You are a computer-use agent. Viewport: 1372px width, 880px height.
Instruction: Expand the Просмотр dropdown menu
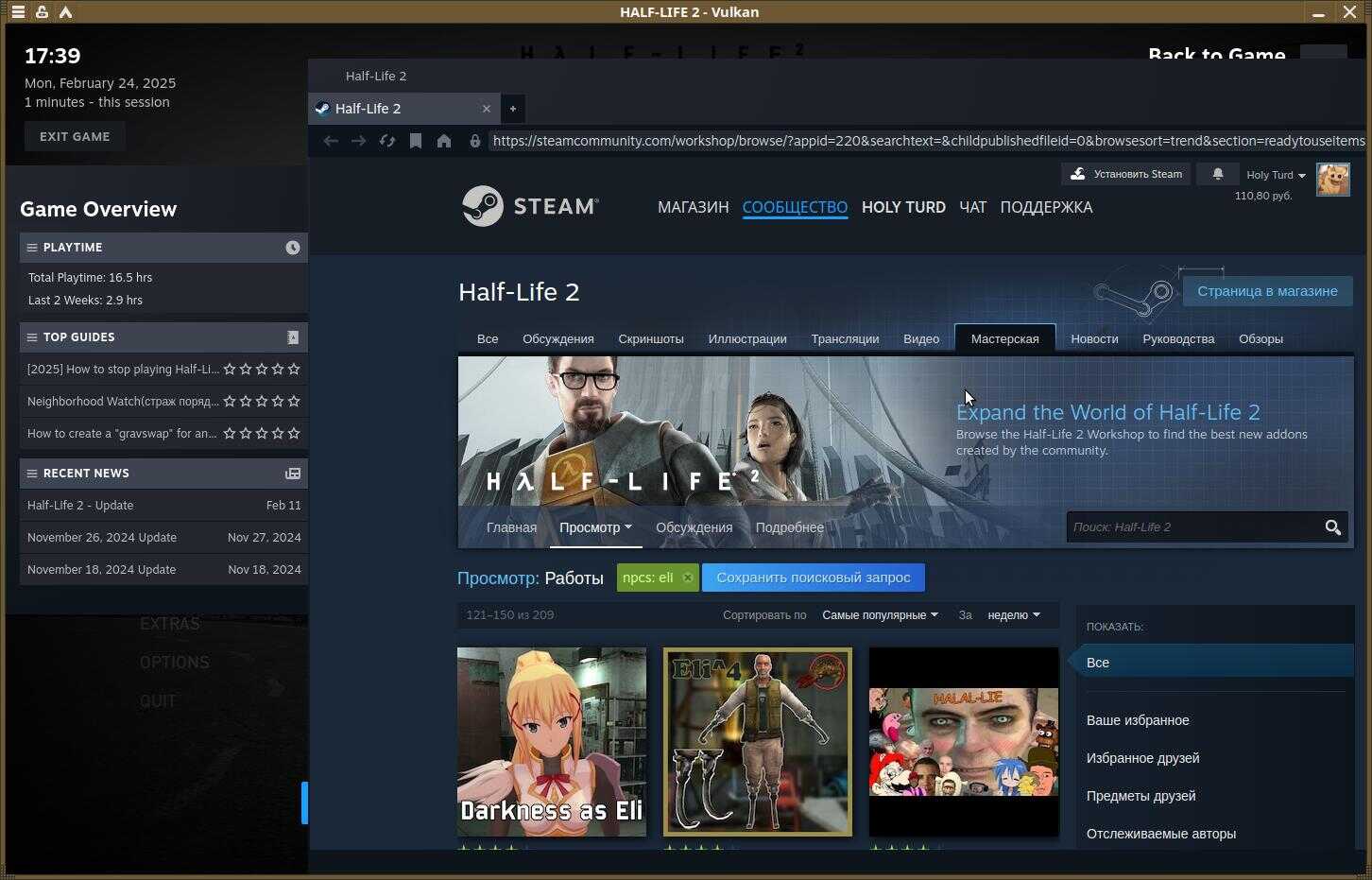595,527
